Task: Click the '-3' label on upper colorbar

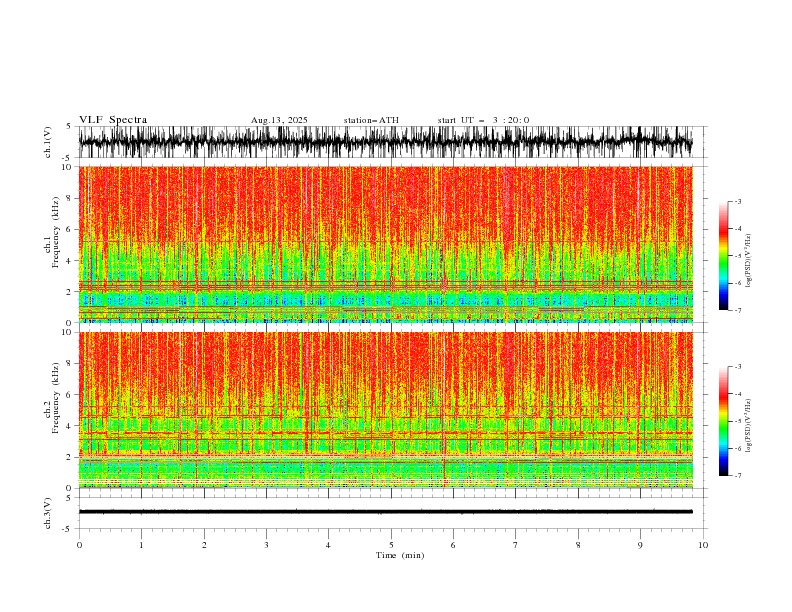Action: (737, 201)
